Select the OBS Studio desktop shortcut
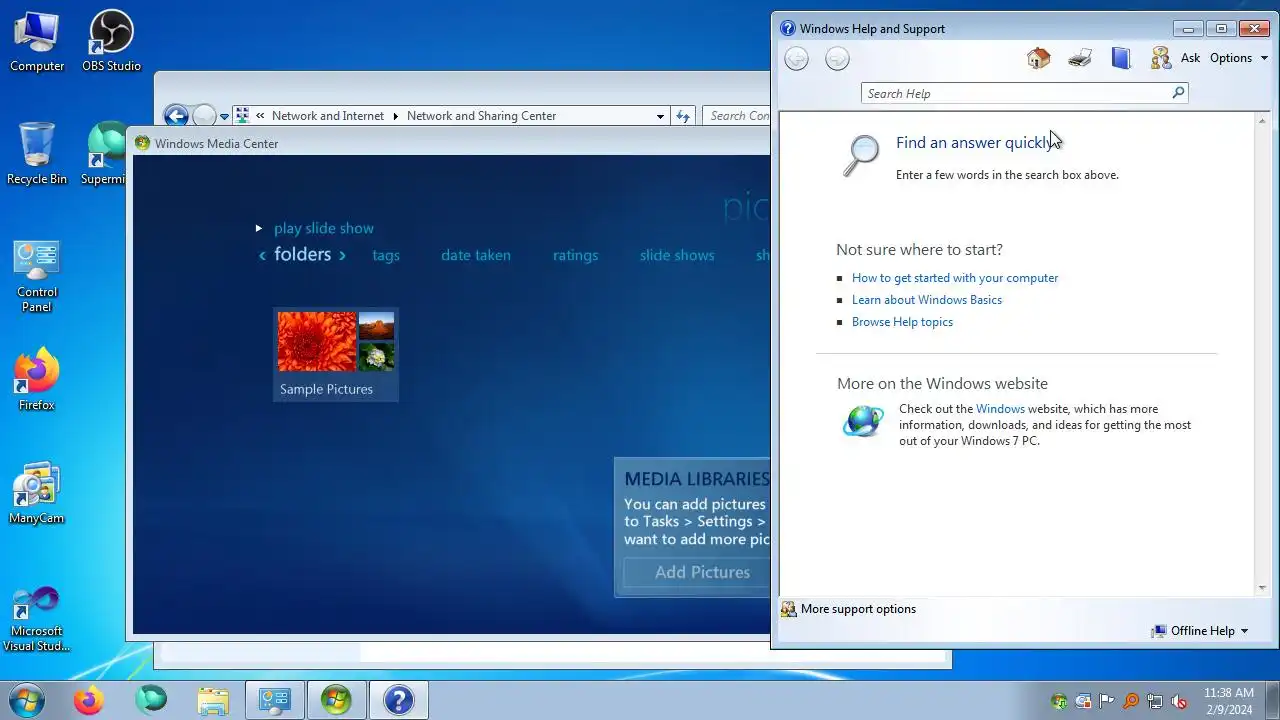The image size is (1280, 720). click(x=111, y=43)
